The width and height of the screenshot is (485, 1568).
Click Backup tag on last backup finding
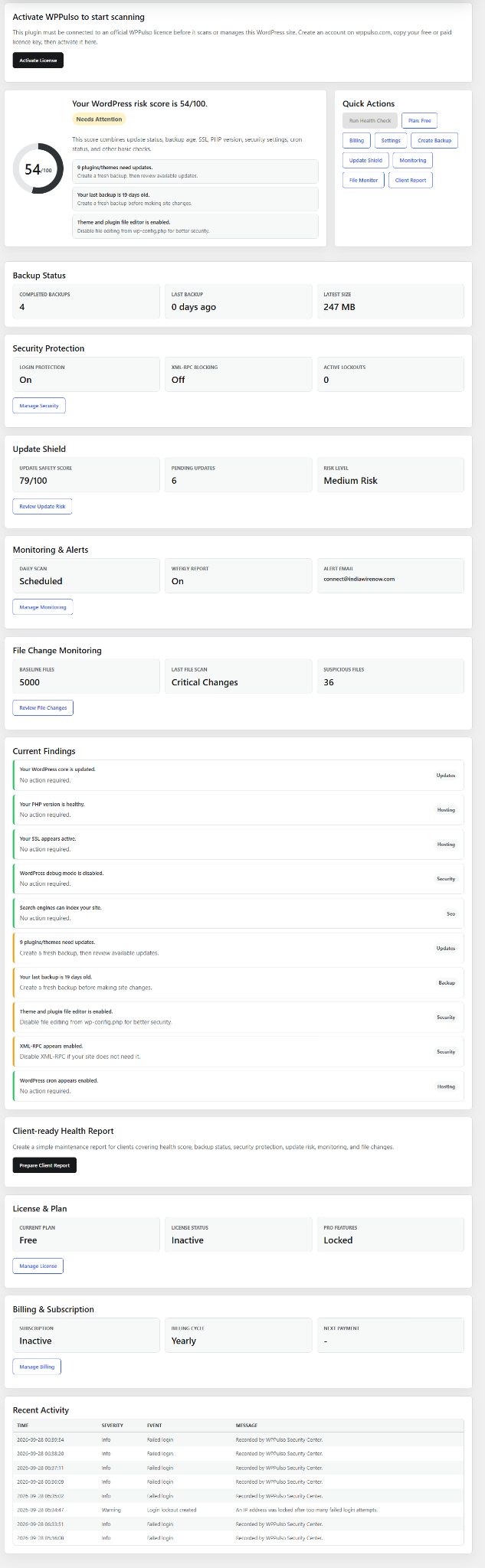(446, 982)
